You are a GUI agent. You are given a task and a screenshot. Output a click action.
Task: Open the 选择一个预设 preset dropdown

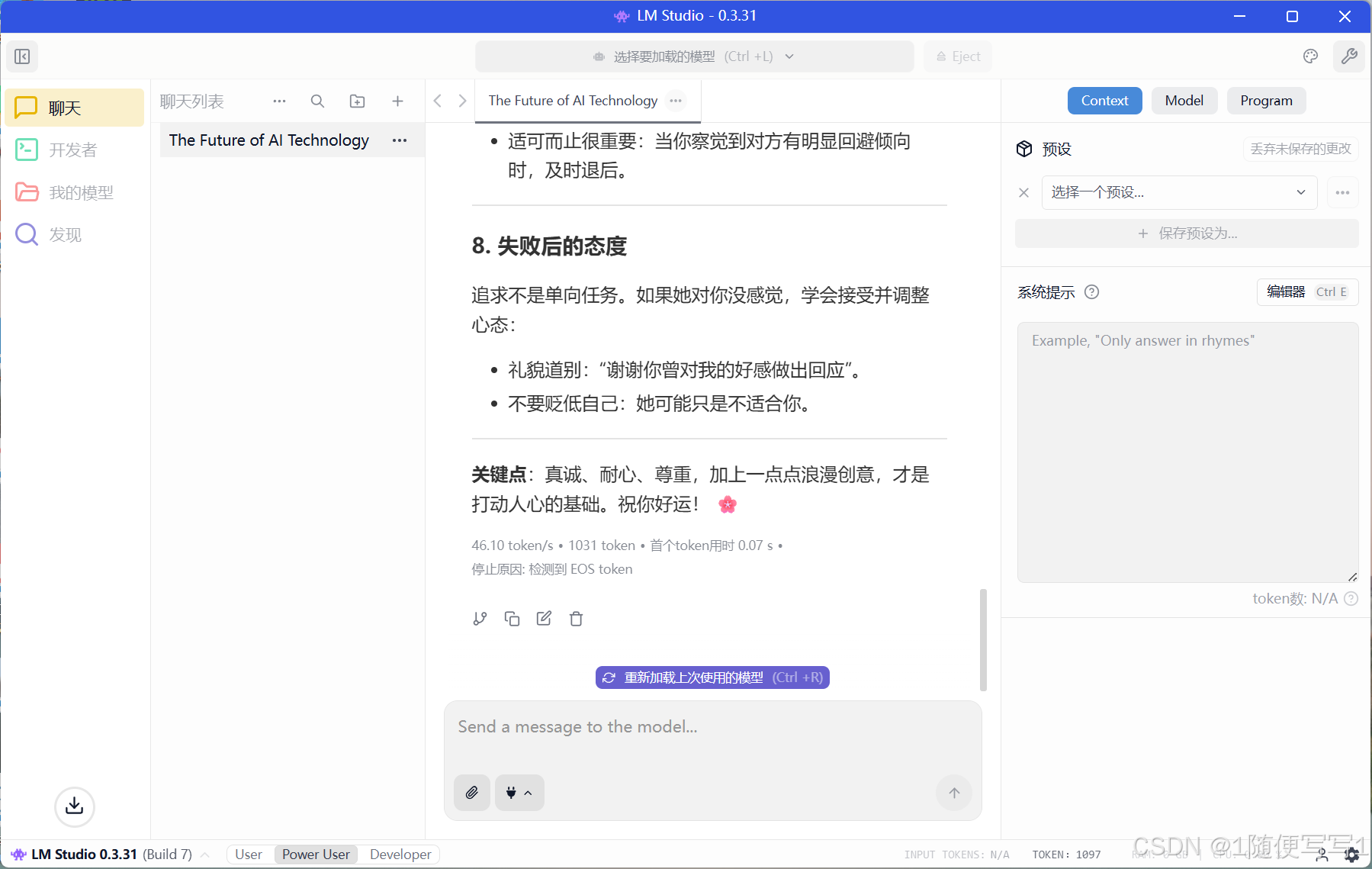1178,192
